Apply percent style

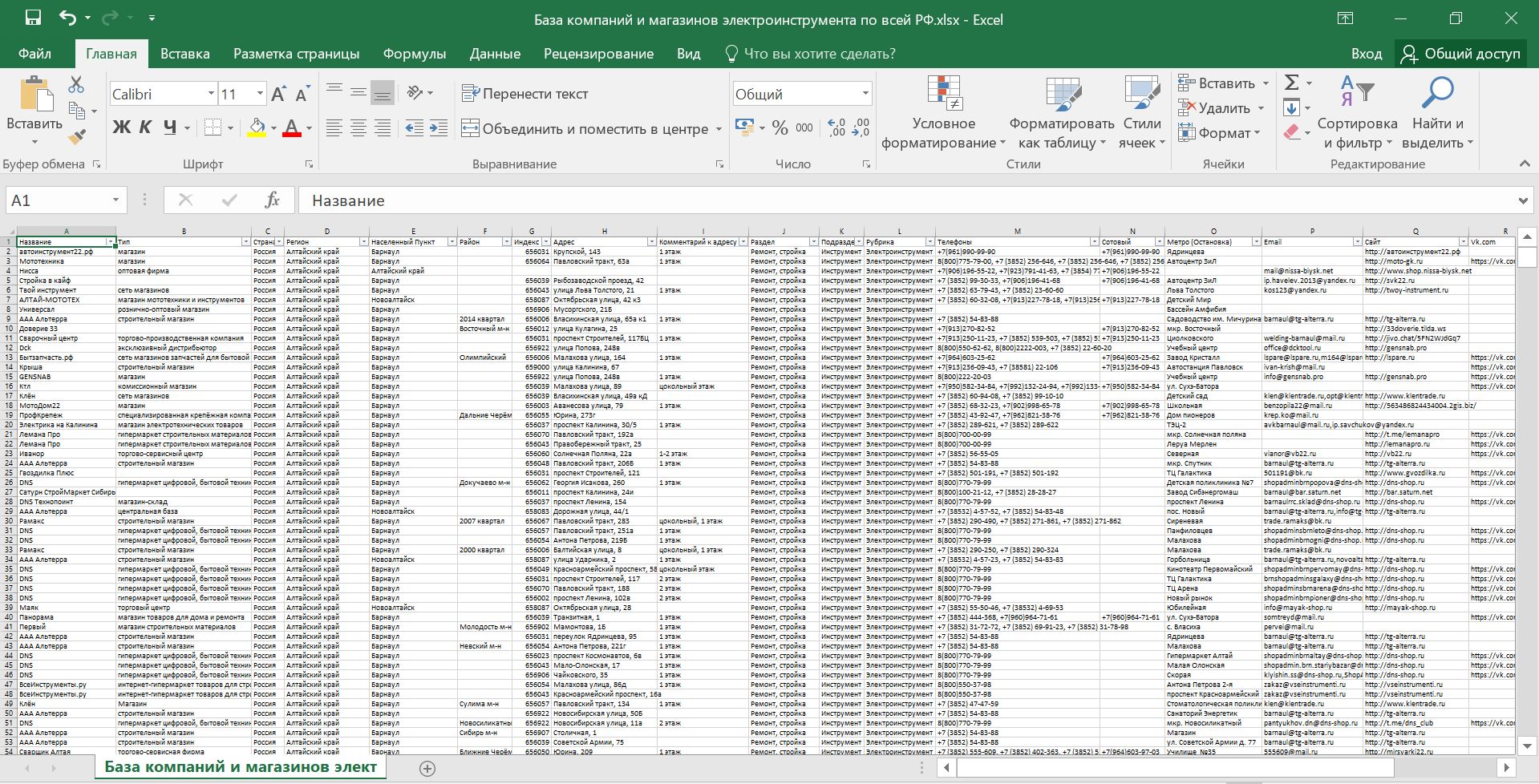coord(780,127)
